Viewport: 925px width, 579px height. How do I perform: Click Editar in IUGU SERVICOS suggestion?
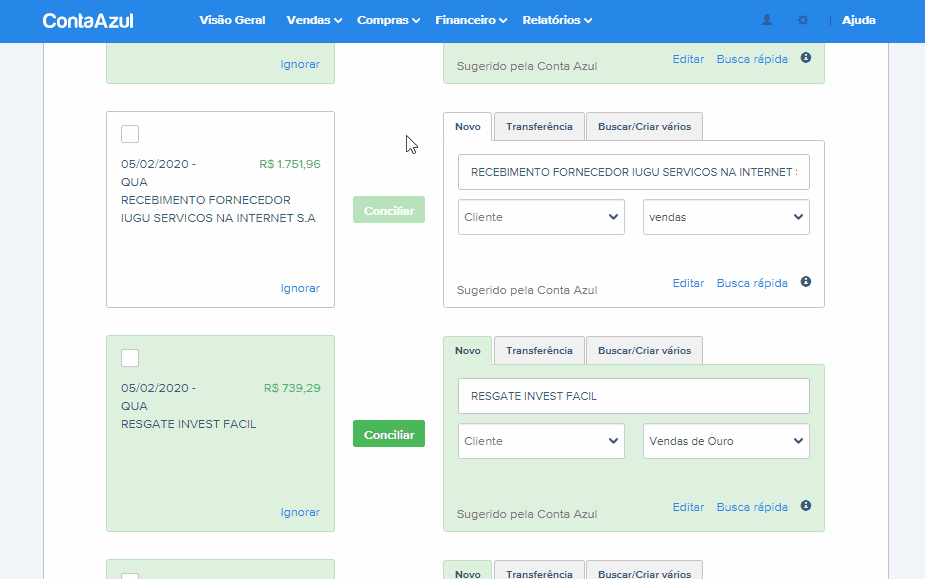688,283
